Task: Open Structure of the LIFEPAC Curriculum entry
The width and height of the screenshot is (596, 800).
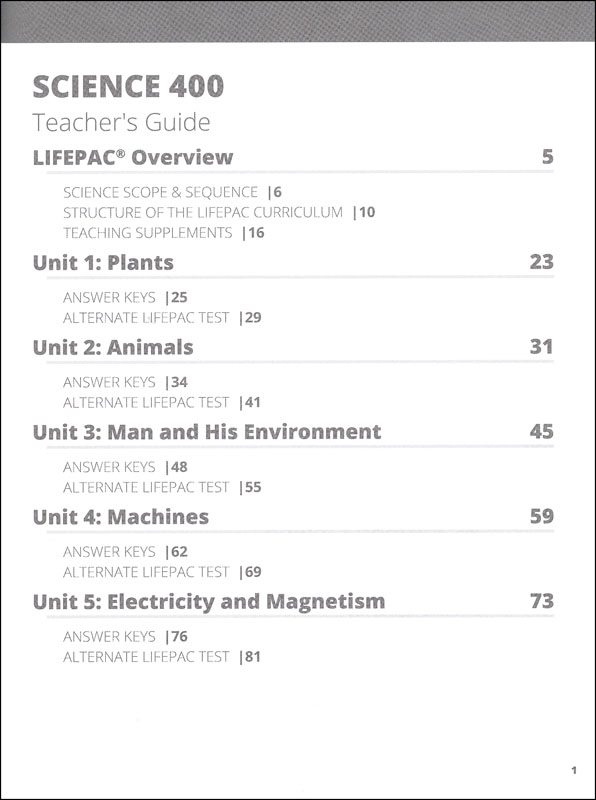Action: point(219,212)
